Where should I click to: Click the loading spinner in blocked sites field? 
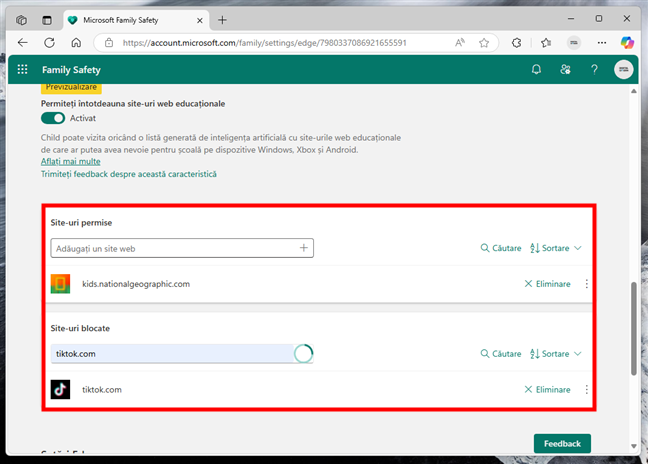tap(303, 354)
